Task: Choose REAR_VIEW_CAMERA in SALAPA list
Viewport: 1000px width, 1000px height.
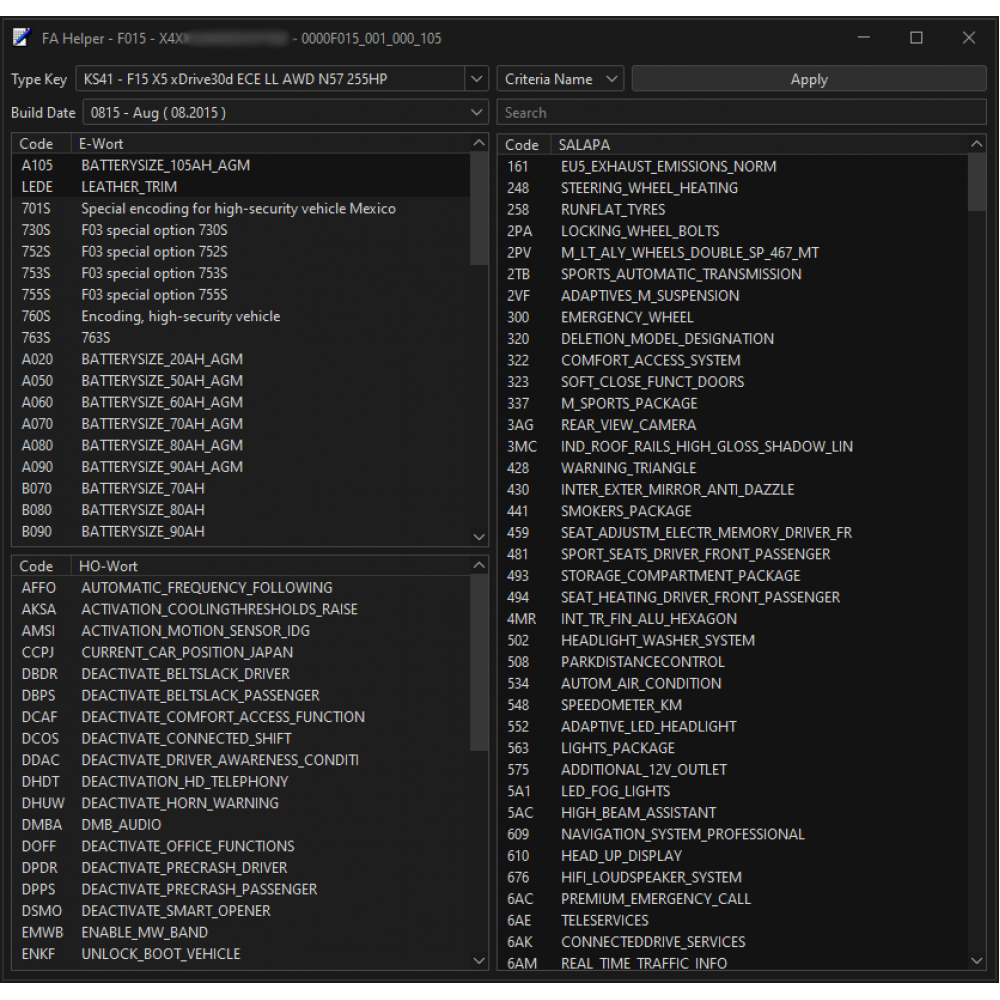Action: click(628, 425)
